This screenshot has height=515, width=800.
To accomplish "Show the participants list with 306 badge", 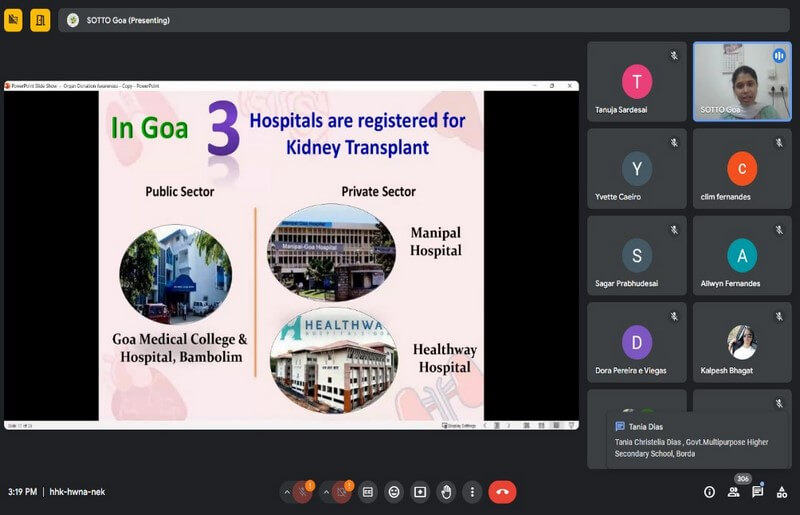I will [x=734, y=492].
